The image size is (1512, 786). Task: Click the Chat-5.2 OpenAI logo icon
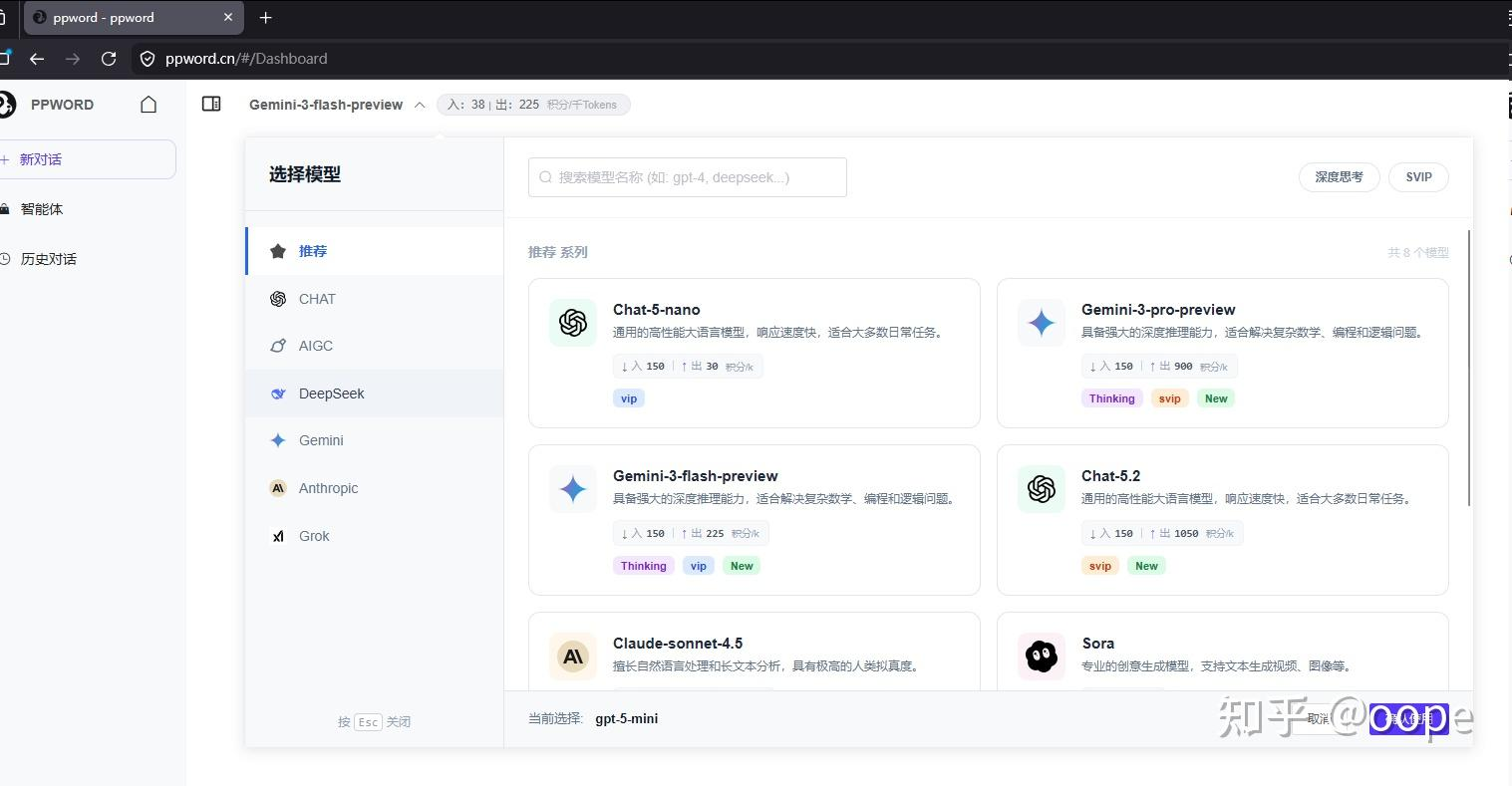[1042, 489]
